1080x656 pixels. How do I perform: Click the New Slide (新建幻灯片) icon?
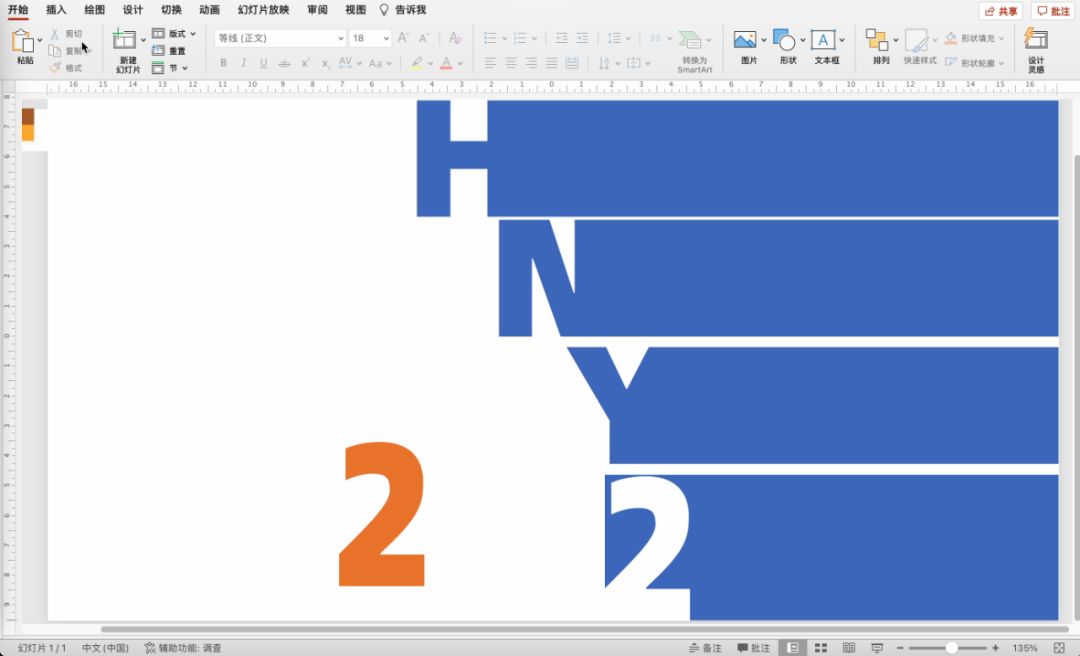pos(125,41)
